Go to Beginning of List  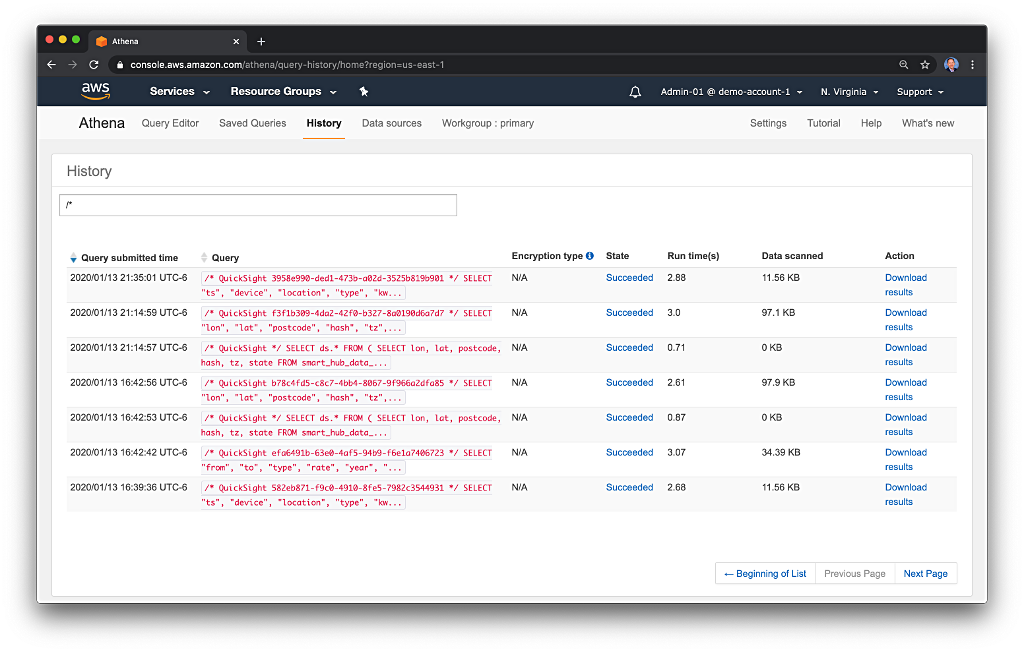coord(765,574)
